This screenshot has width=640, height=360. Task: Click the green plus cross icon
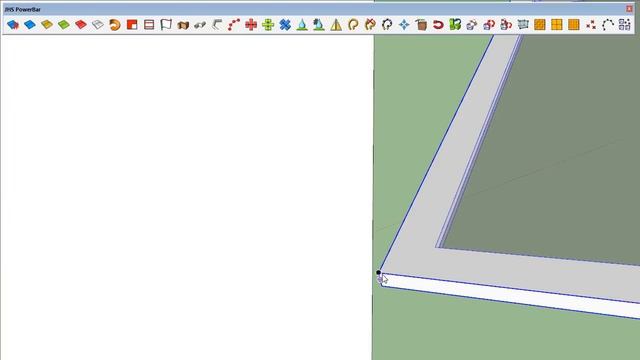coord(268,25)
